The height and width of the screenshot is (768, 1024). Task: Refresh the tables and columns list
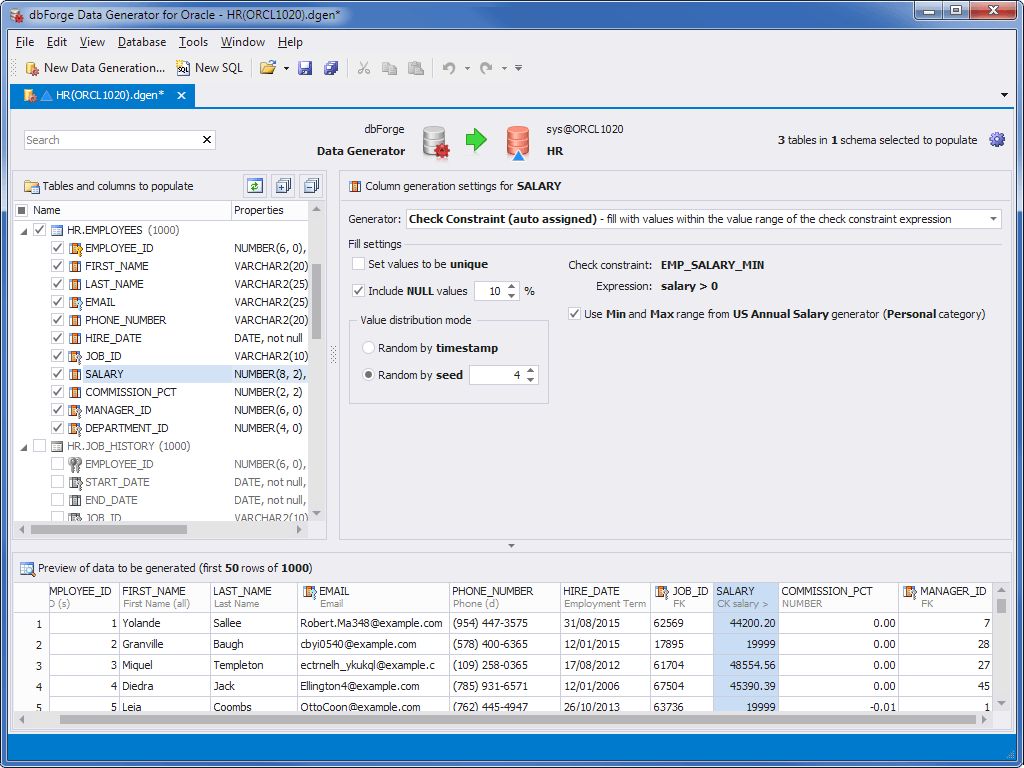coord(254,185)
